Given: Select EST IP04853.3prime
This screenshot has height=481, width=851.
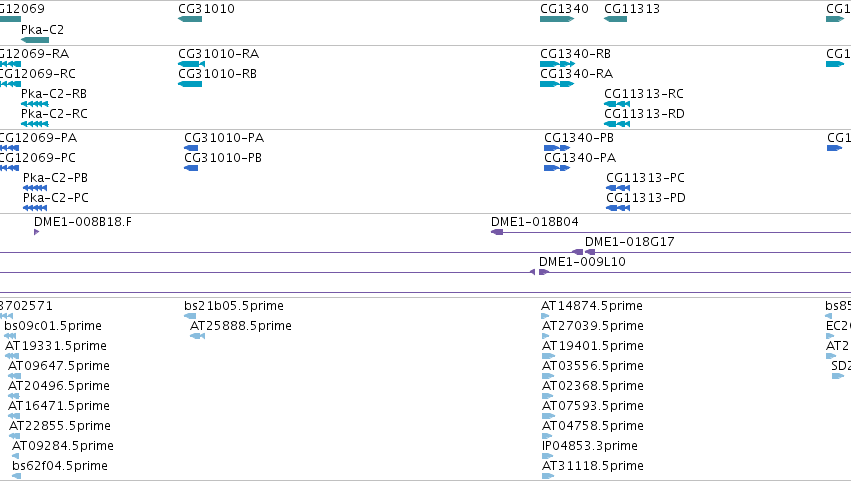Looking at the screenshot, I should pos(590,447).
